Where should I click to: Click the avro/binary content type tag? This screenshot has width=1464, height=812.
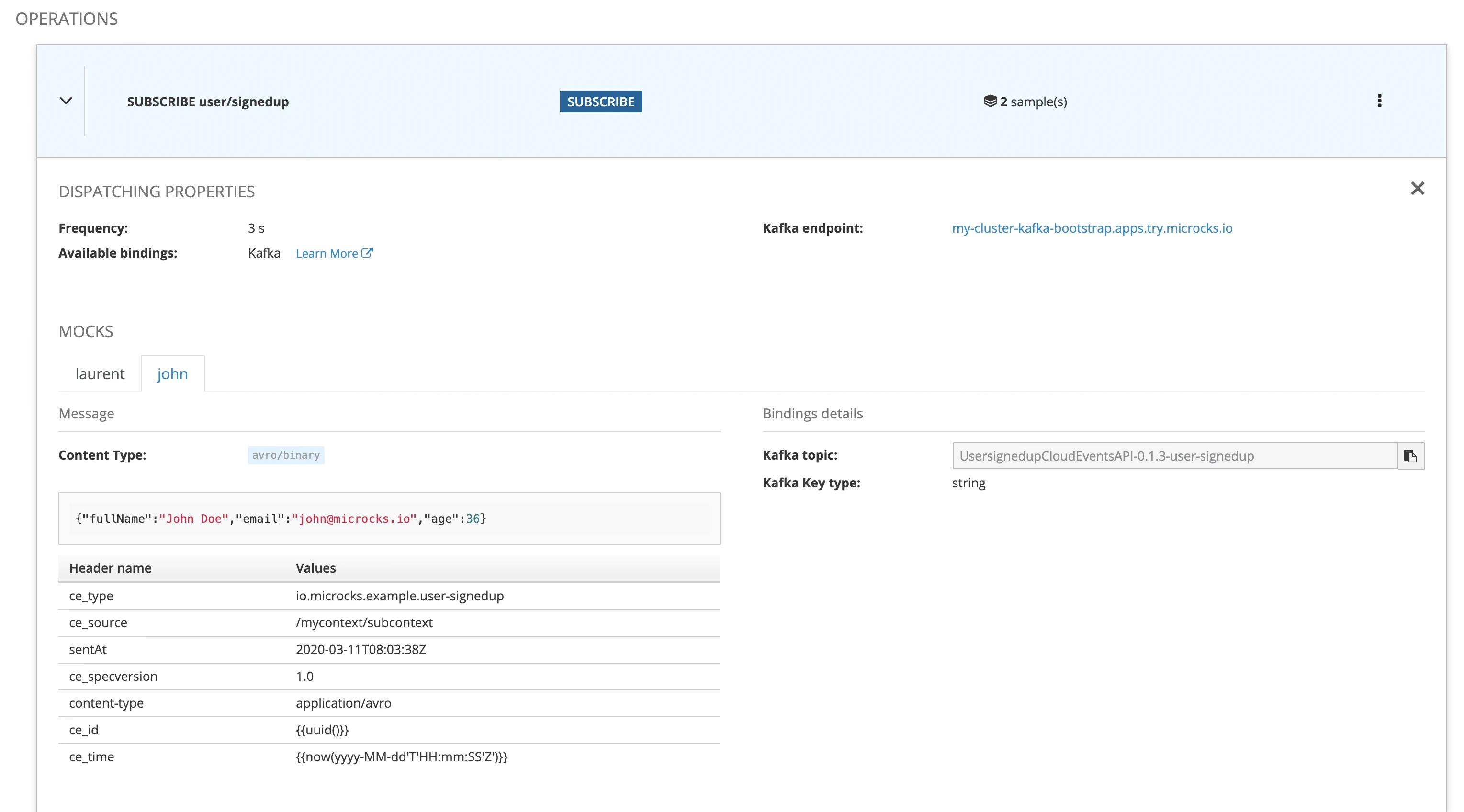(x=286, y=455)
